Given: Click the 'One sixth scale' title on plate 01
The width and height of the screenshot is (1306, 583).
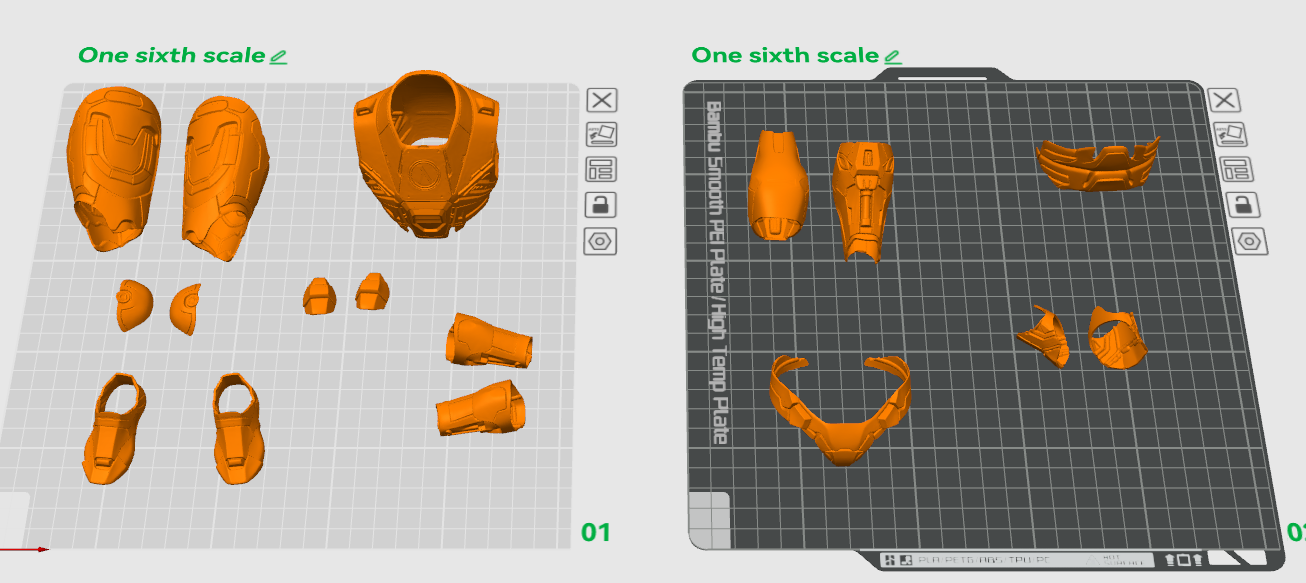Looking at the screenshot, I should (172, 55).
